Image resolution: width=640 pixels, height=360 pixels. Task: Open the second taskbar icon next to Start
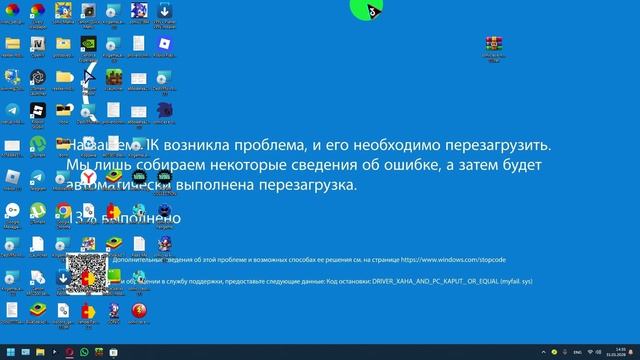[x=25, y=352]
